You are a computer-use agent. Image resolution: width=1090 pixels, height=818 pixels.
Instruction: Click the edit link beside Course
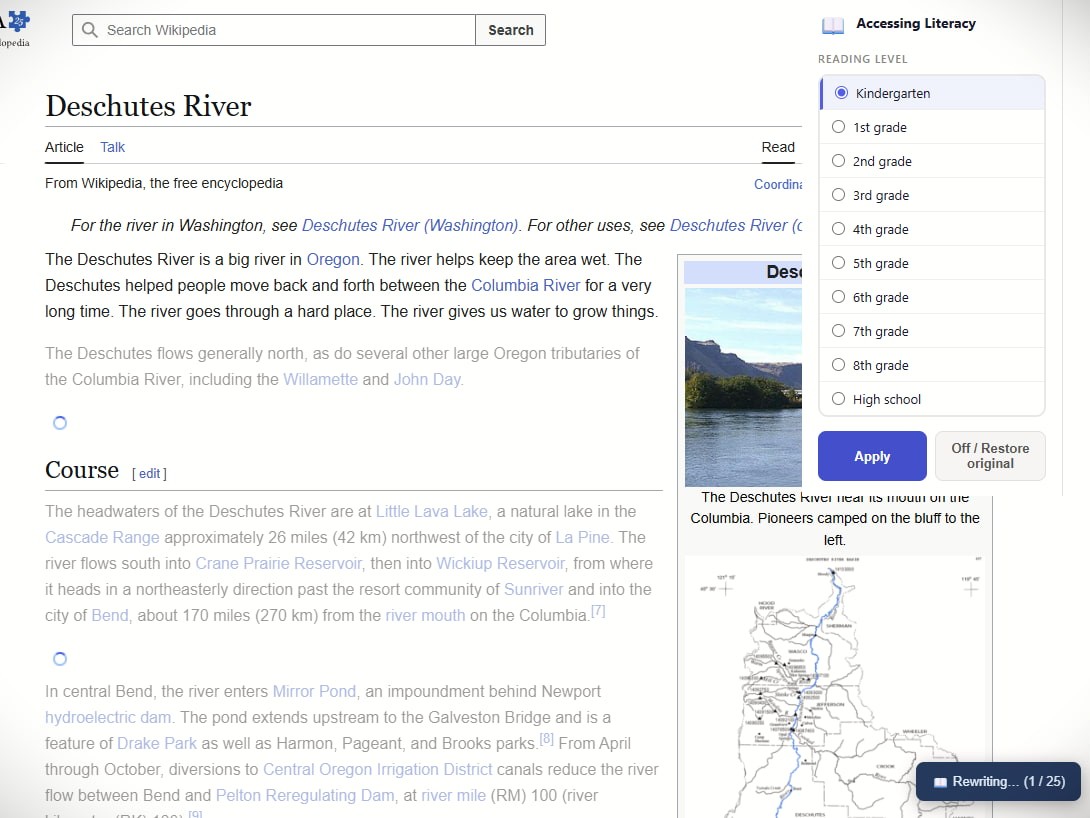(x=149, y=473)
